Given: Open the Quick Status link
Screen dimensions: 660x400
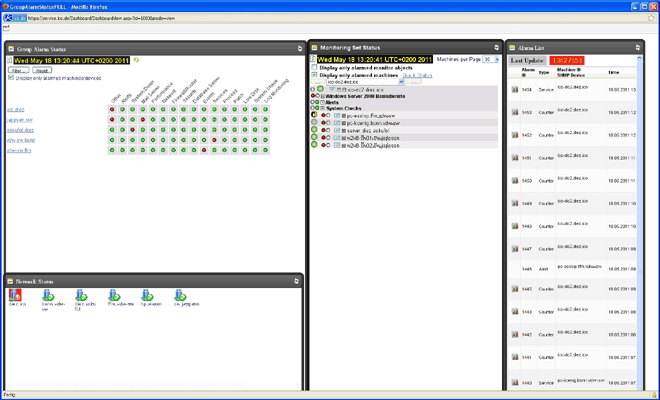Looking at the screenshot, I should 417,75.
